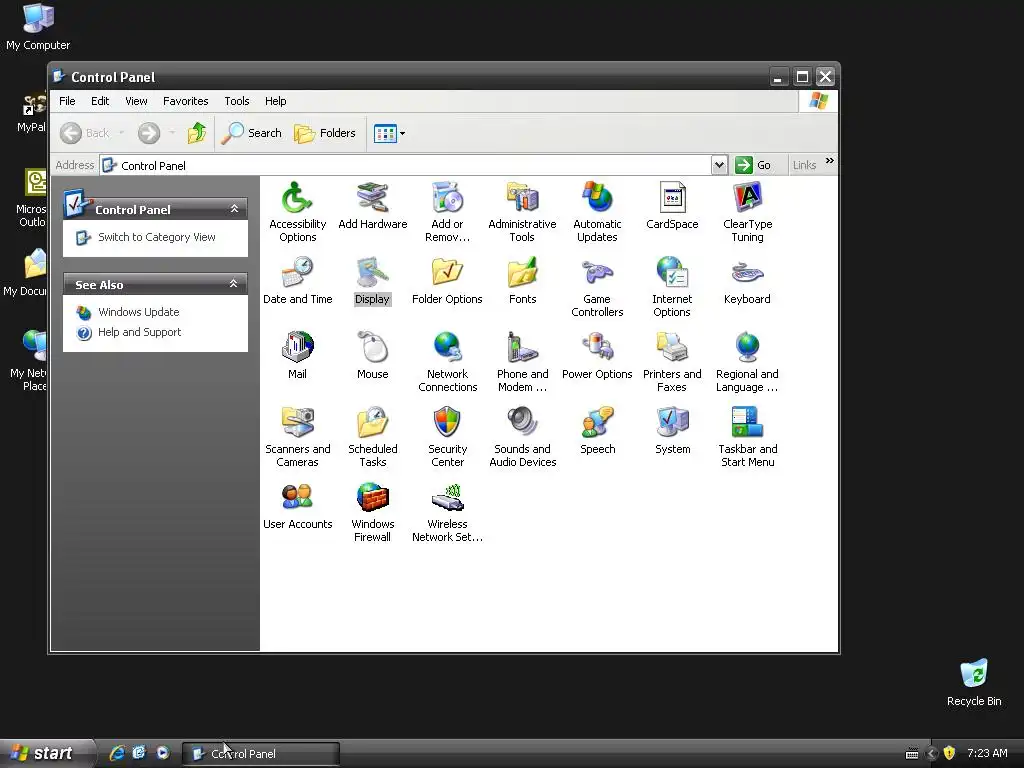Open the View menu
This screenshot has height=768, width=1024.
tap(136, 101)
